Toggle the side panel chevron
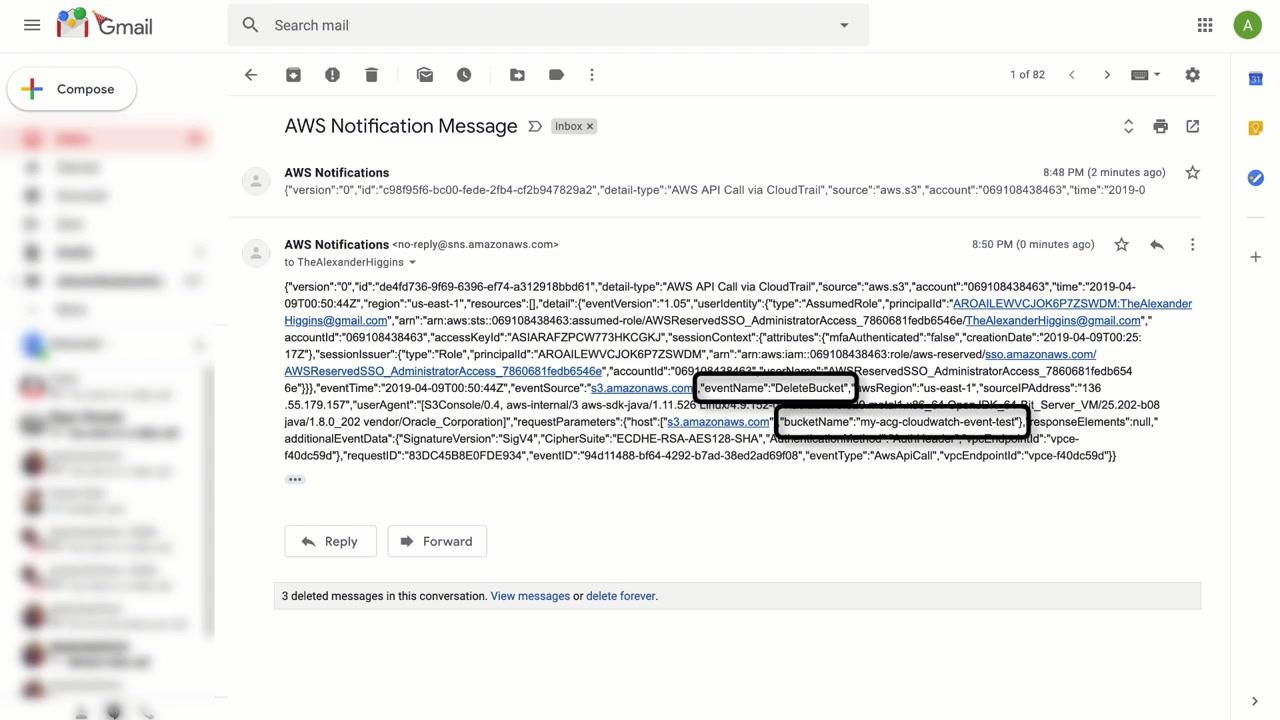The width and height of the screenshot is (1280, 720). [1255, 701]
